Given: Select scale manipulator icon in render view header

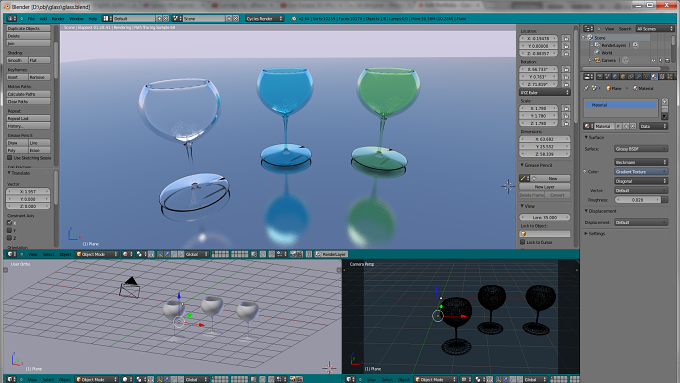Looking at the screenshot, I should point(181,254).
